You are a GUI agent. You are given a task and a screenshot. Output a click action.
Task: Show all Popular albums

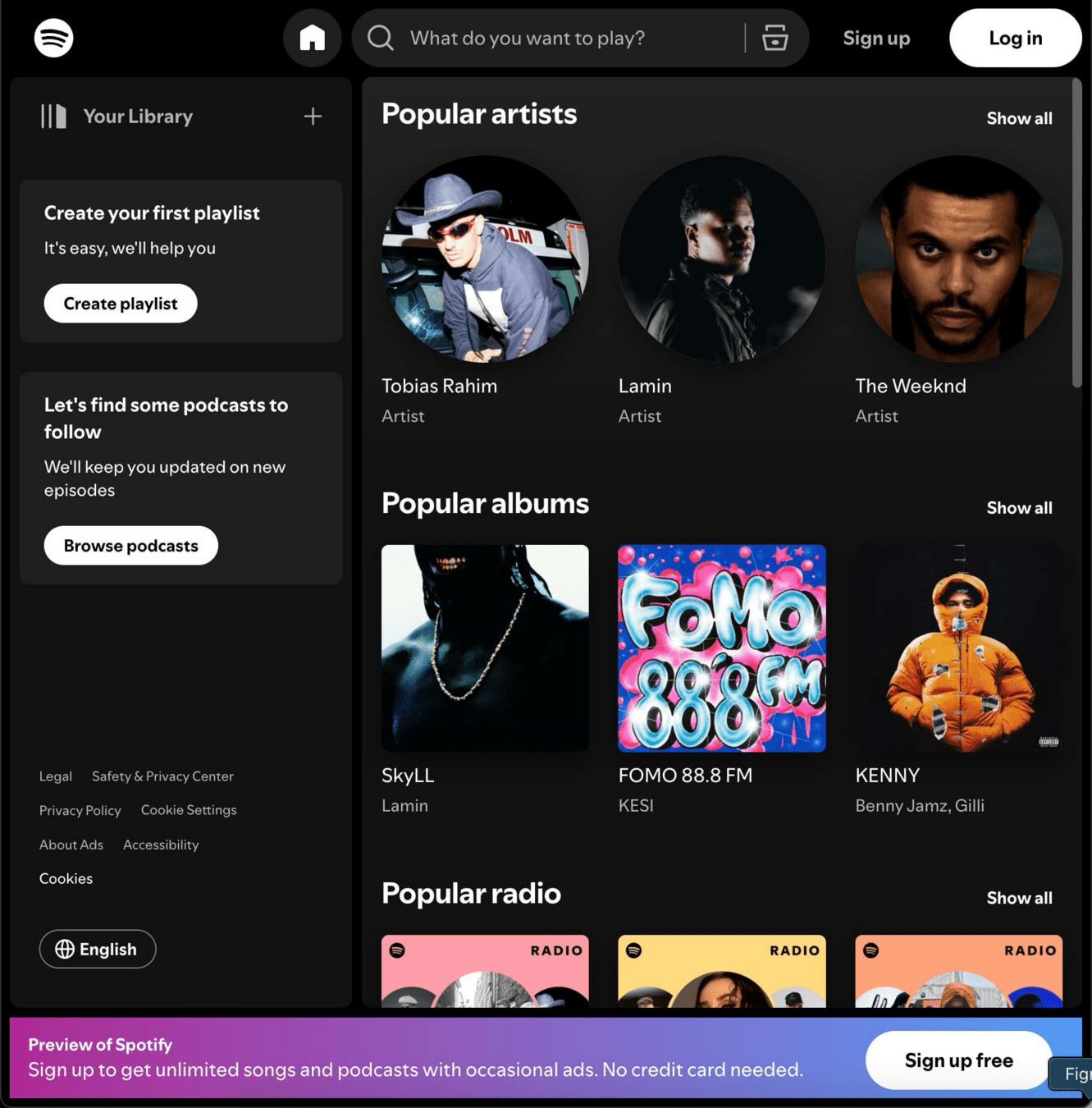(1019, 508)
